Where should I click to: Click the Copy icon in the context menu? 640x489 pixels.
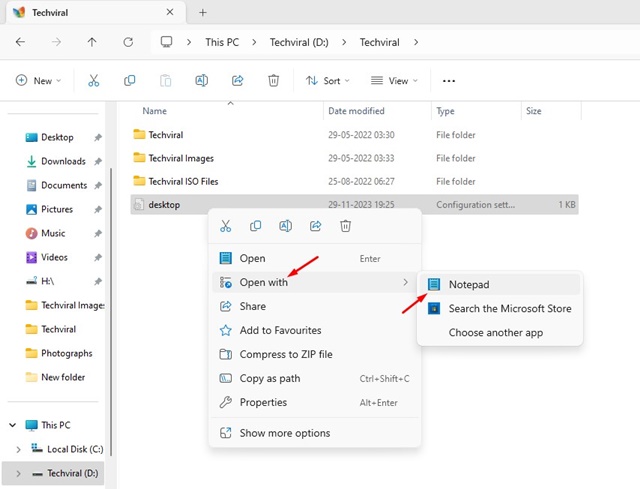[256, 226]
